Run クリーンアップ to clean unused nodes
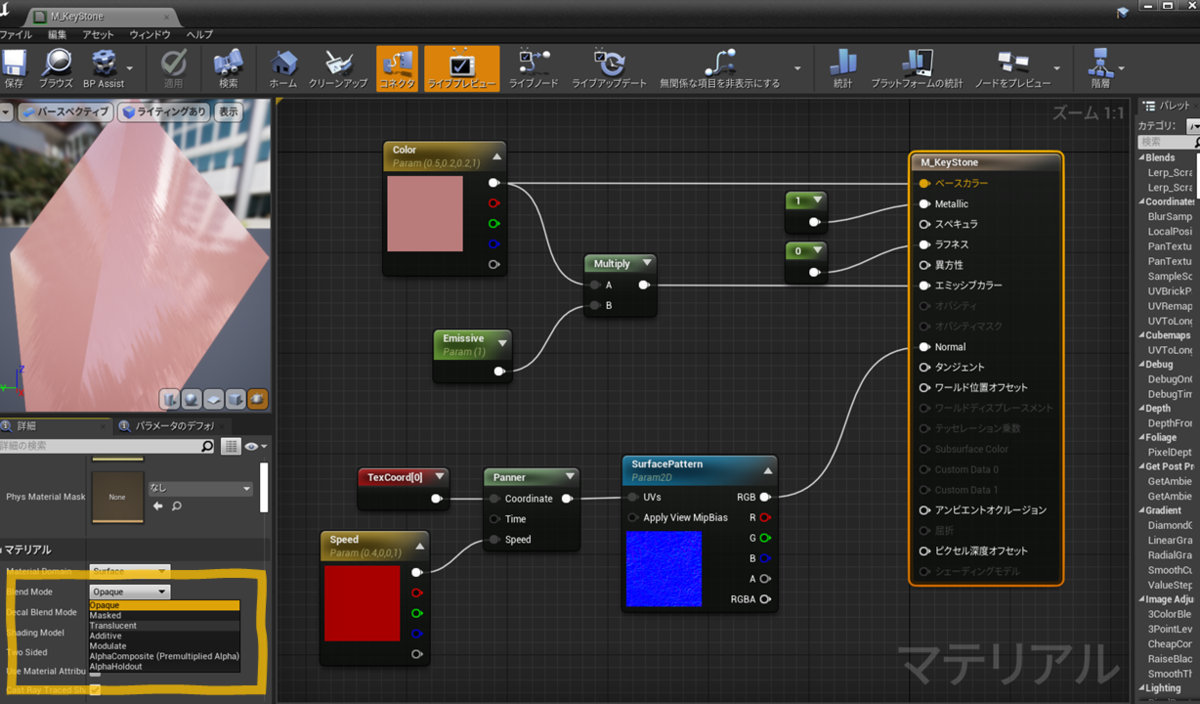Image resolution: width=1200 pixels, height=704 pixels. 338,69
